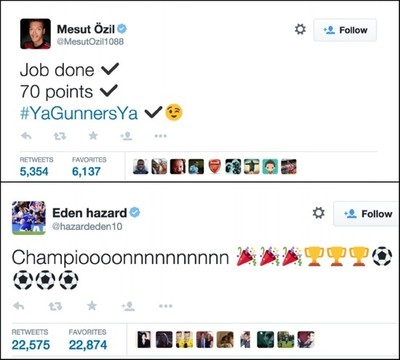The image size is (400, 360).
Task: Retweet Mesut Özil's Job done tweet
Action: click(x=60, y=136)
